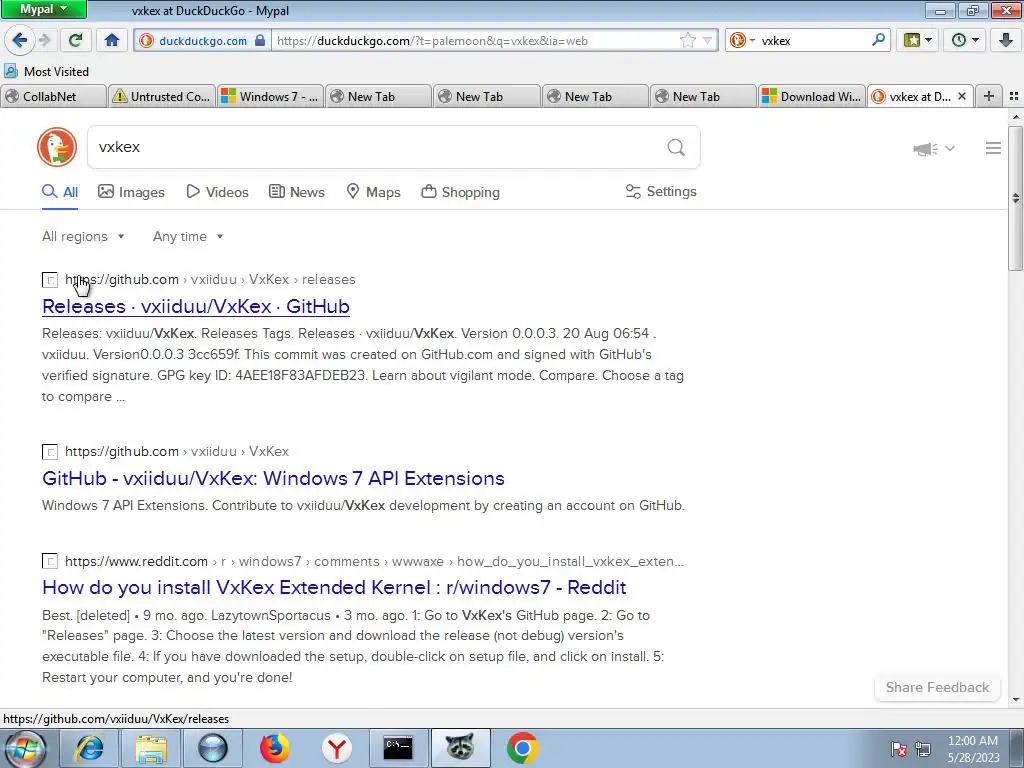Click the DuckDuckGo logo
This screenshot has width=1024, height=768.
57,147
